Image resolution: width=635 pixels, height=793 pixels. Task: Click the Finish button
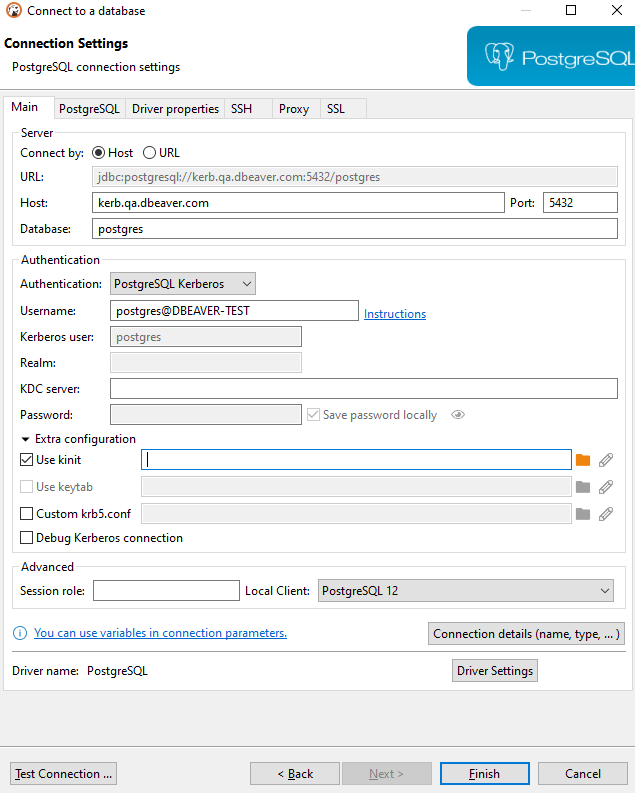[485, 774]
